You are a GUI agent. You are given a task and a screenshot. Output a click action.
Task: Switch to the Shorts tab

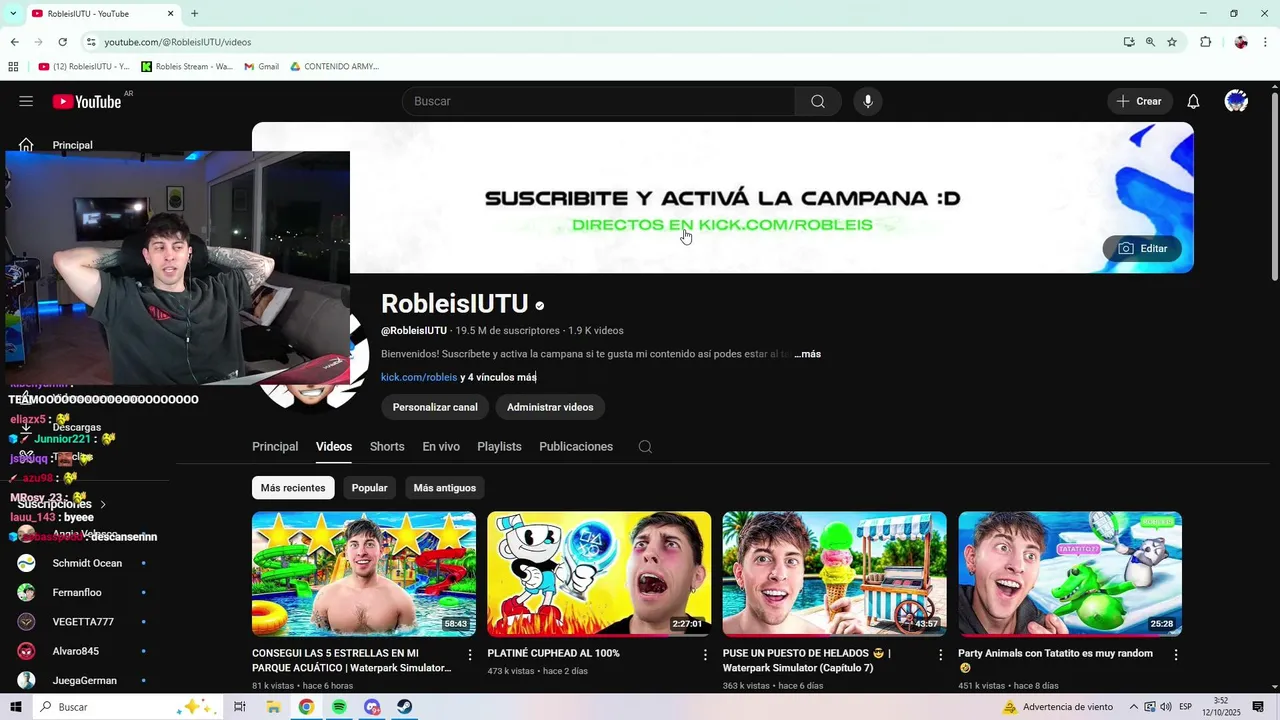coord(387,447)
